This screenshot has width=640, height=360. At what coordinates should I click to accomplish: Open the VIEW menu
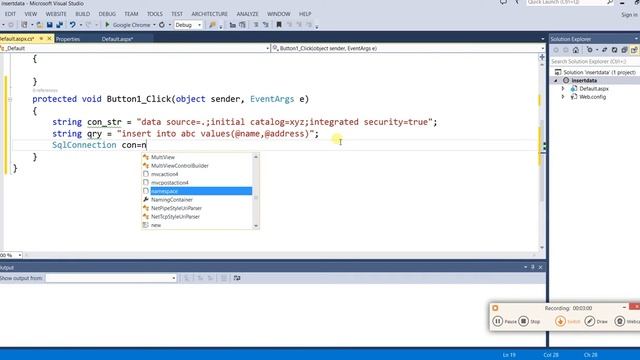31,14
